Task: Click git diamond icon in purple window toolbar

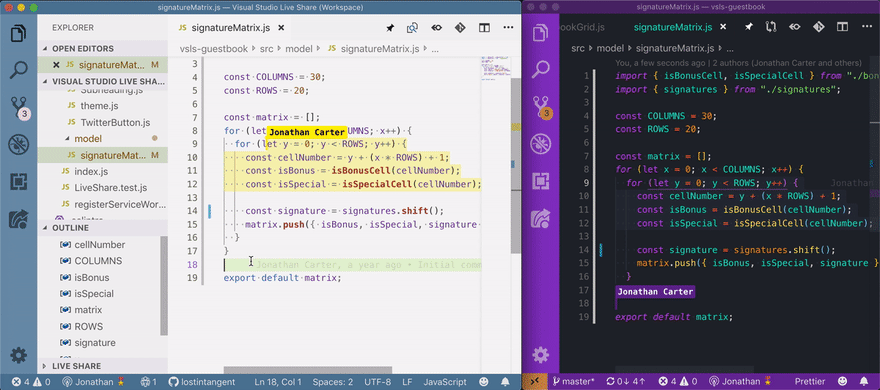Action: 818,27
